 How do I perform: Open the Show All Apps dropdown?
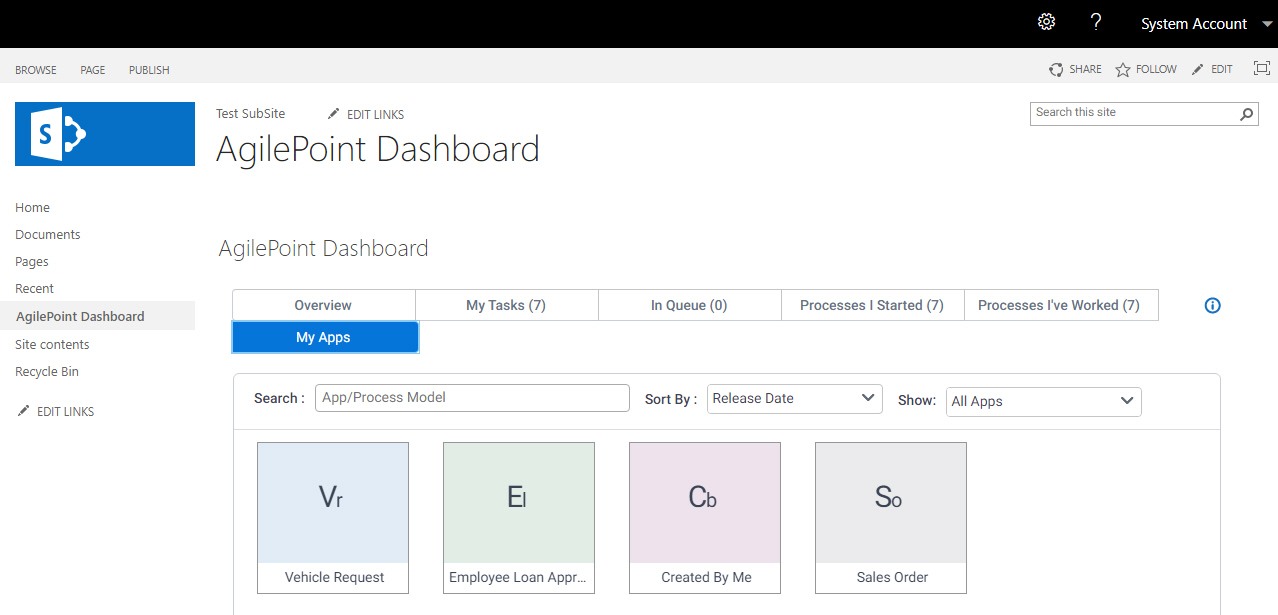coord(1043,401)
